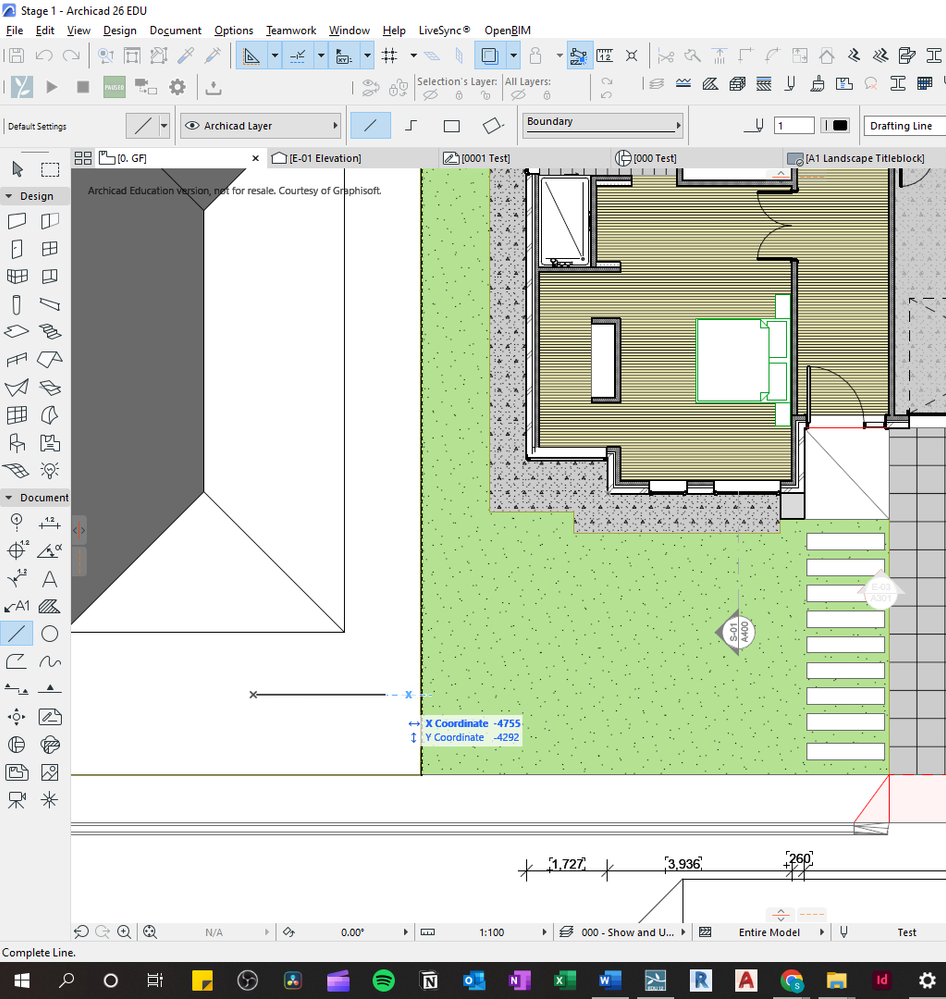Screen dimensions: 946x999
Task: Select the Arrow selection tool
Action: point(17,169)
